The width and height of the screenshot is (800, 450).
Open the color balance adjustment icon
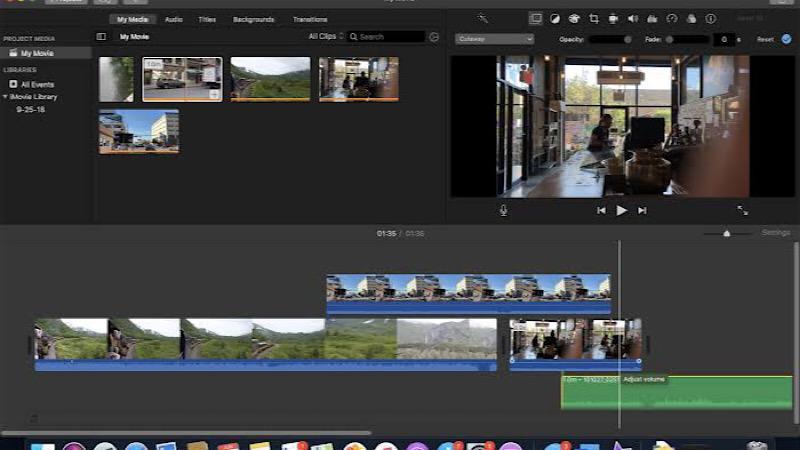[x=555, y=19]
